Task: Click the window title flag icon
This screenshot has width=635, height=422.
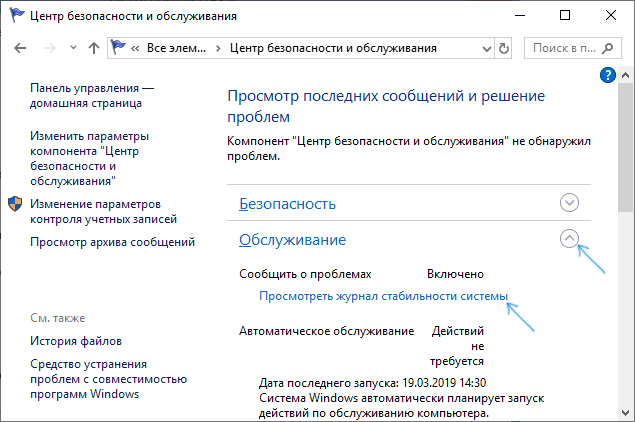Action: 17,15
